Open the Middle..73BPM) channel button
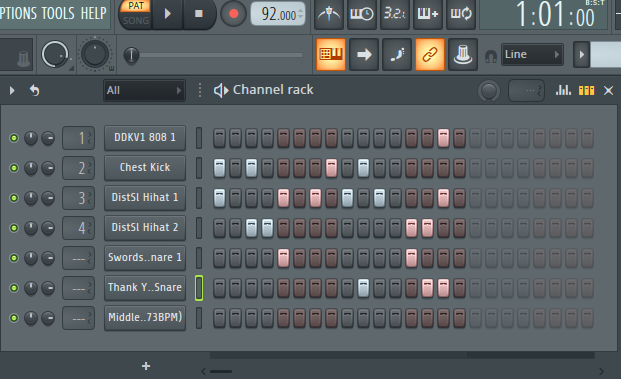Image resolution: width=621 pixels, height=379 pixels. [145, 318]
